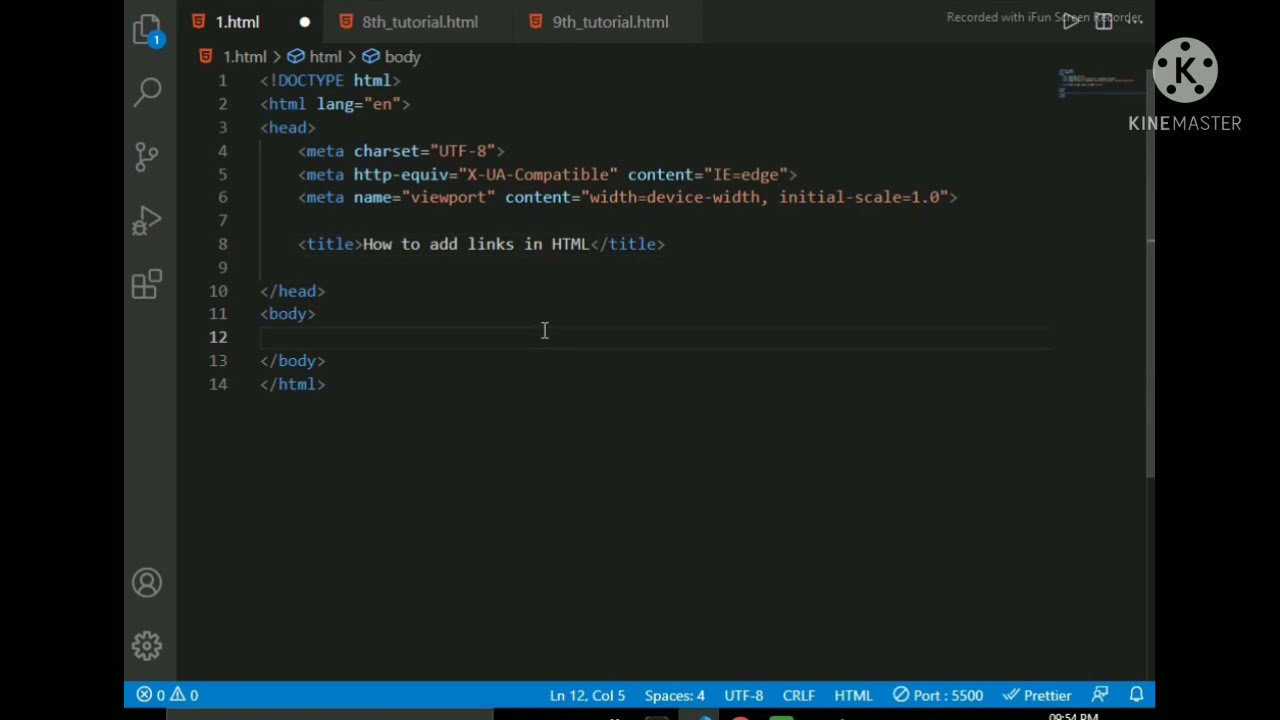
Task: Click the opening <body> tag line 11
Action: click(288, 314)
